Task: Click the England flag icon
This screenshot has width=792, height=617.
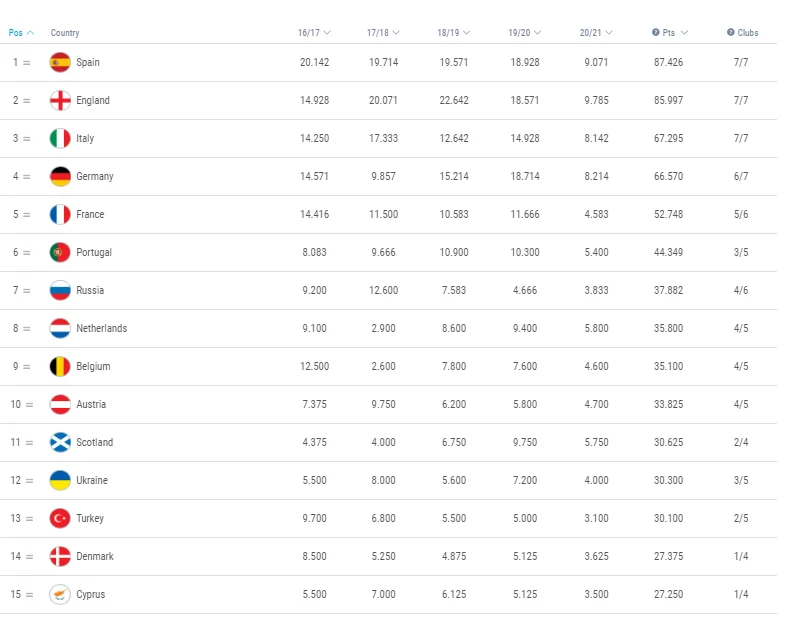Action: [x=60, y=100]
